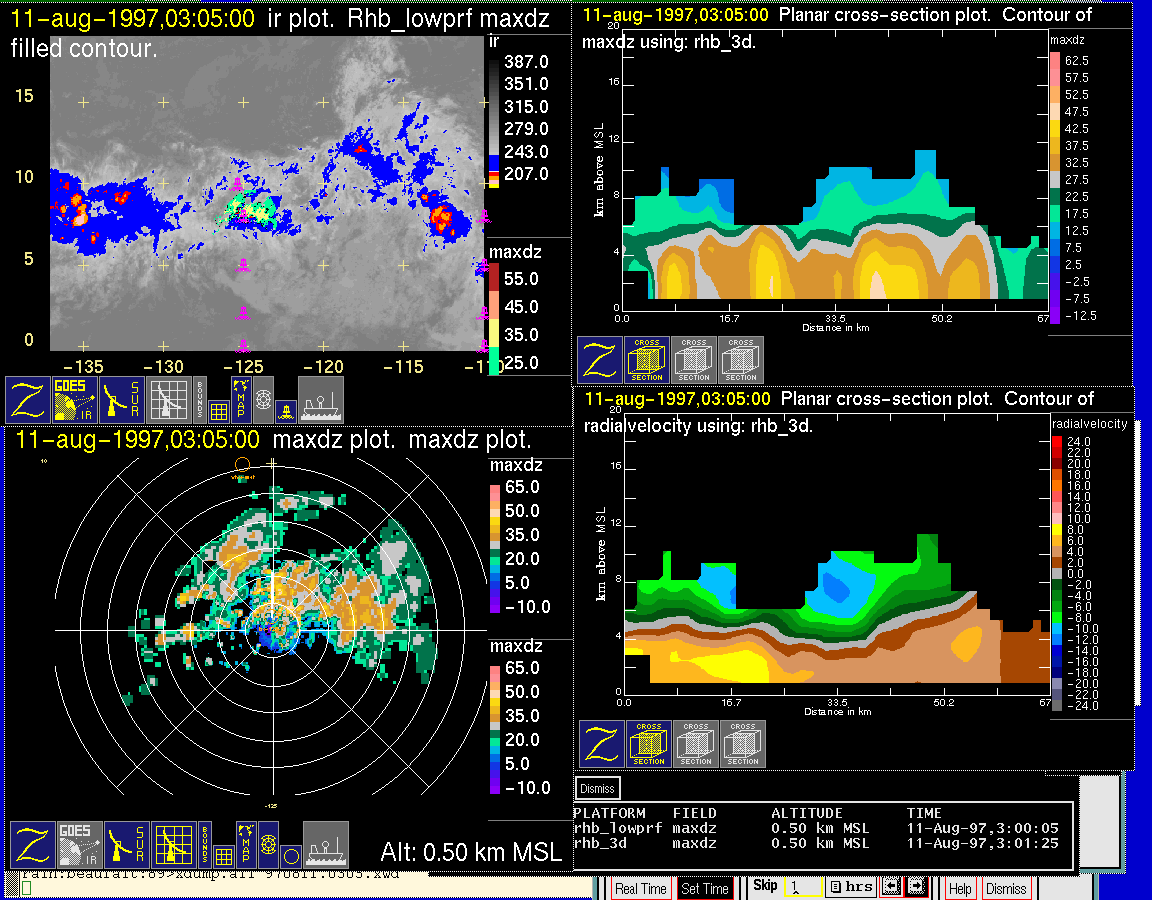Click the GOES IR satellite icon in the IR plot toolbar
The height and width of the screenshot is (900, 1152).
(76, 399)
